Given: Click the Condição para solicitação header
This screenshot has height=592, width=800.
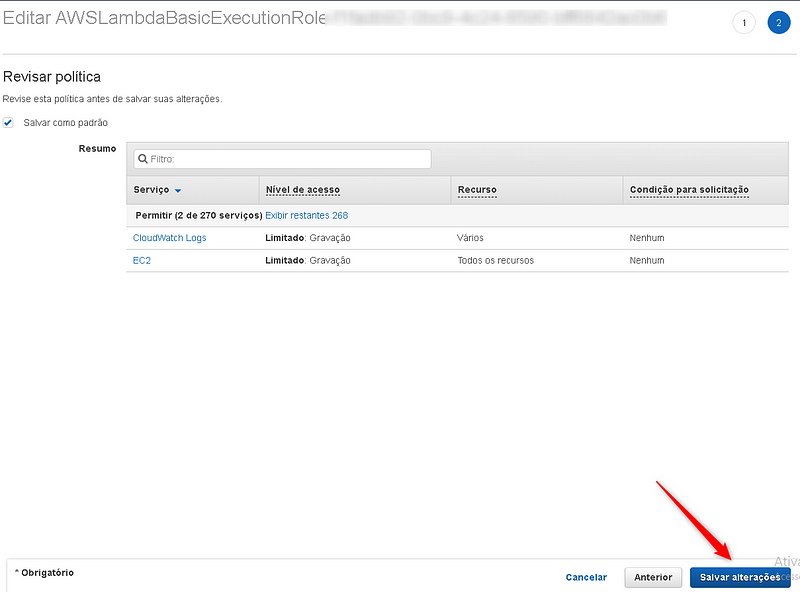Looking at the screenshot, I should [x=689, y=190].
